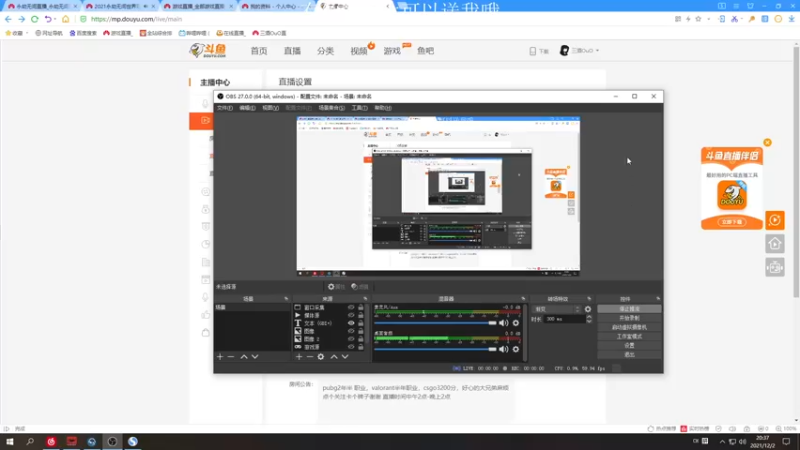This screenshot has width=800, height=450.
Task: Click the orange live button on right sidebar
Action: (774, 220)
